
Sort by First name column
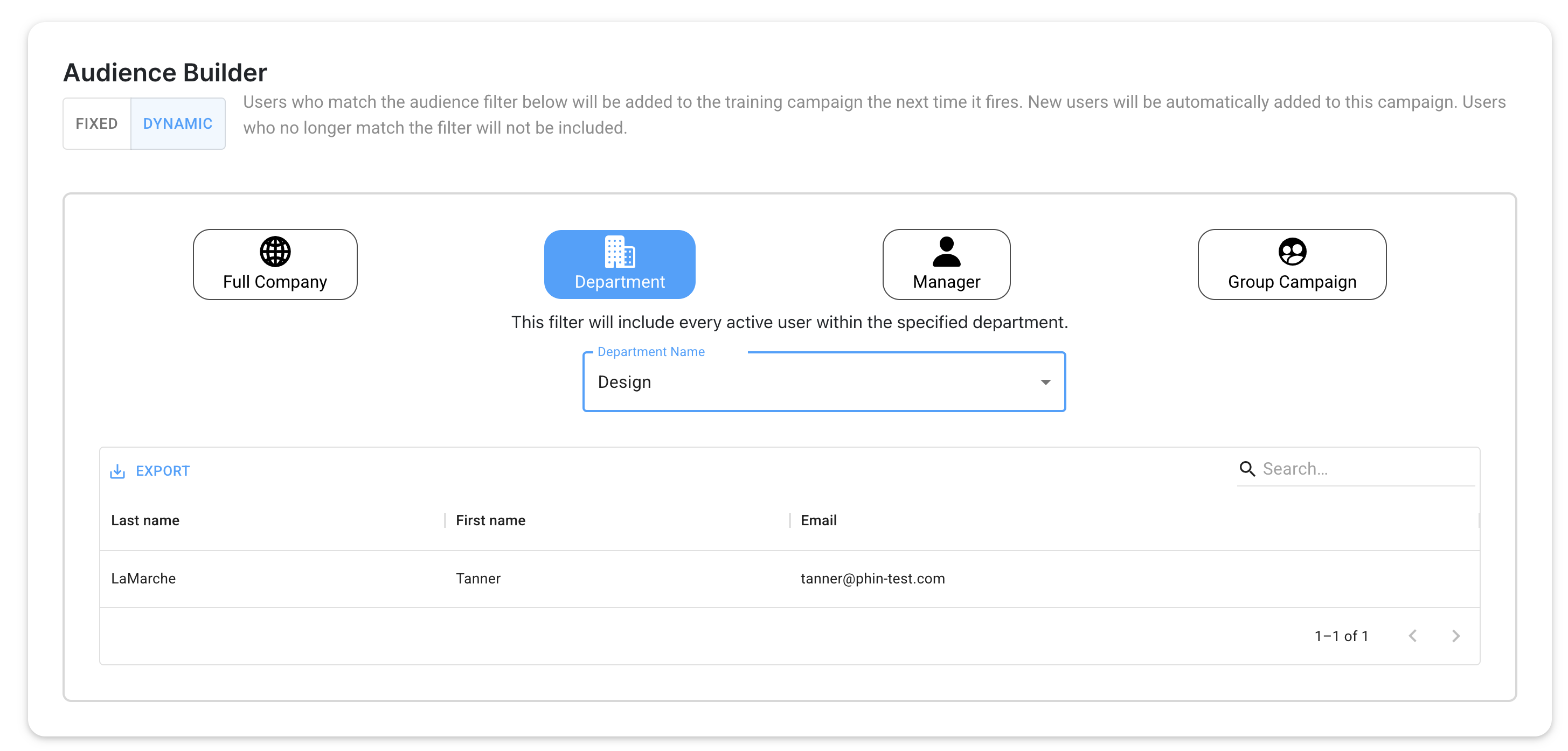491,520
